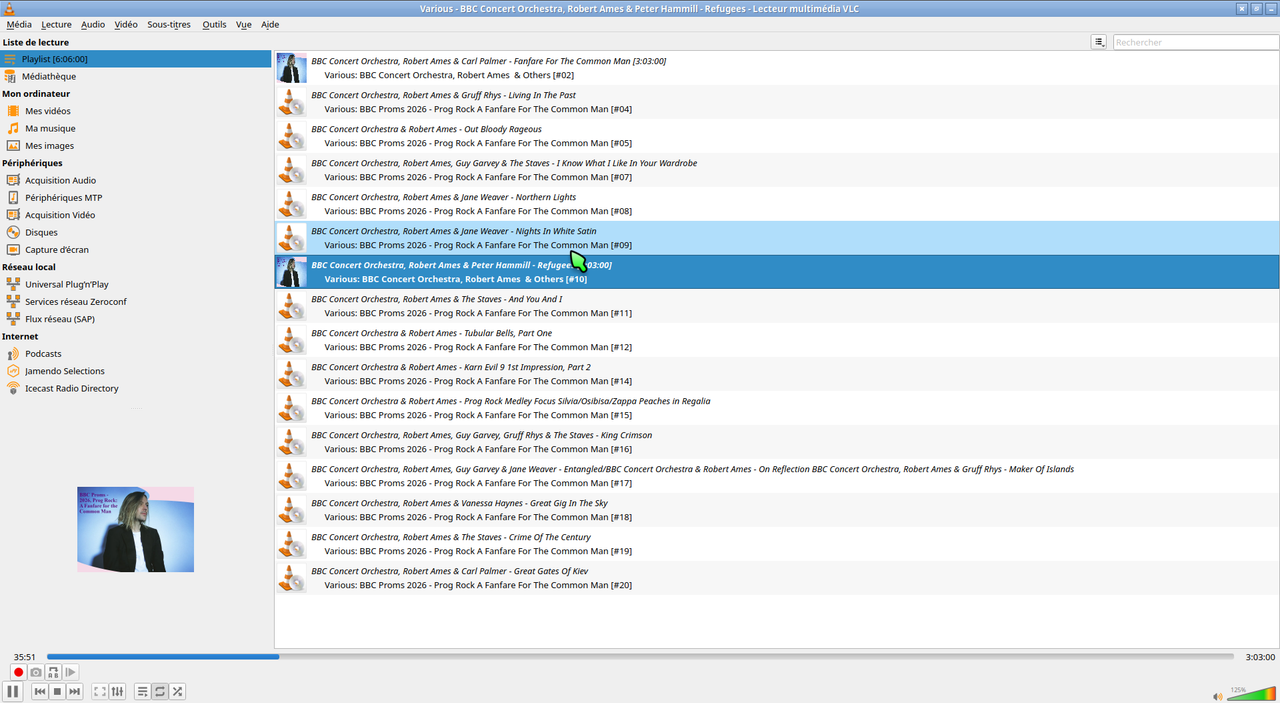Viewport: 1280px width, 703px height.
Task: Click elapsed time 35:51
Action: click(x=25, y=657)
